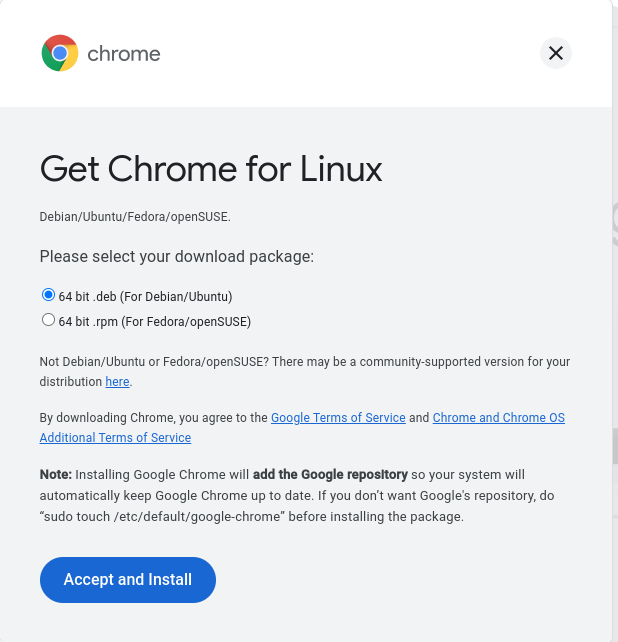Choose the 64 bit .rpm radio button
618x642 pixels.
click(x=48, y=321)
